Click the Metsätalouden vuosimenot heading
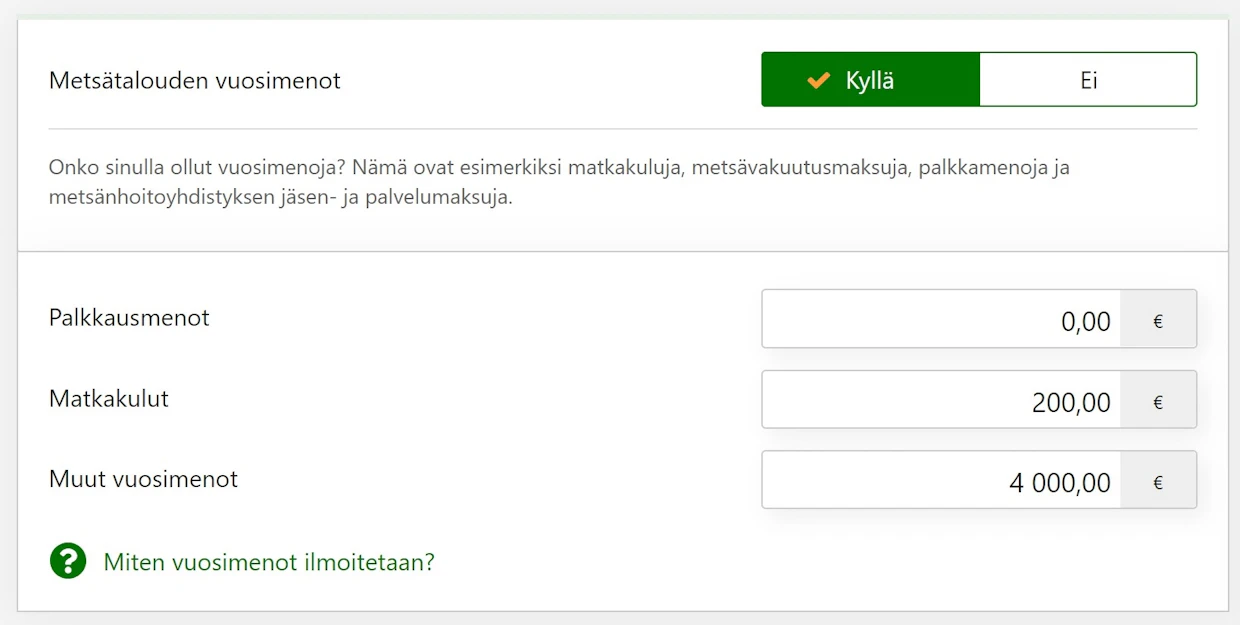The height and width of the screenshot is (625, 1240). tap(195, 81)
